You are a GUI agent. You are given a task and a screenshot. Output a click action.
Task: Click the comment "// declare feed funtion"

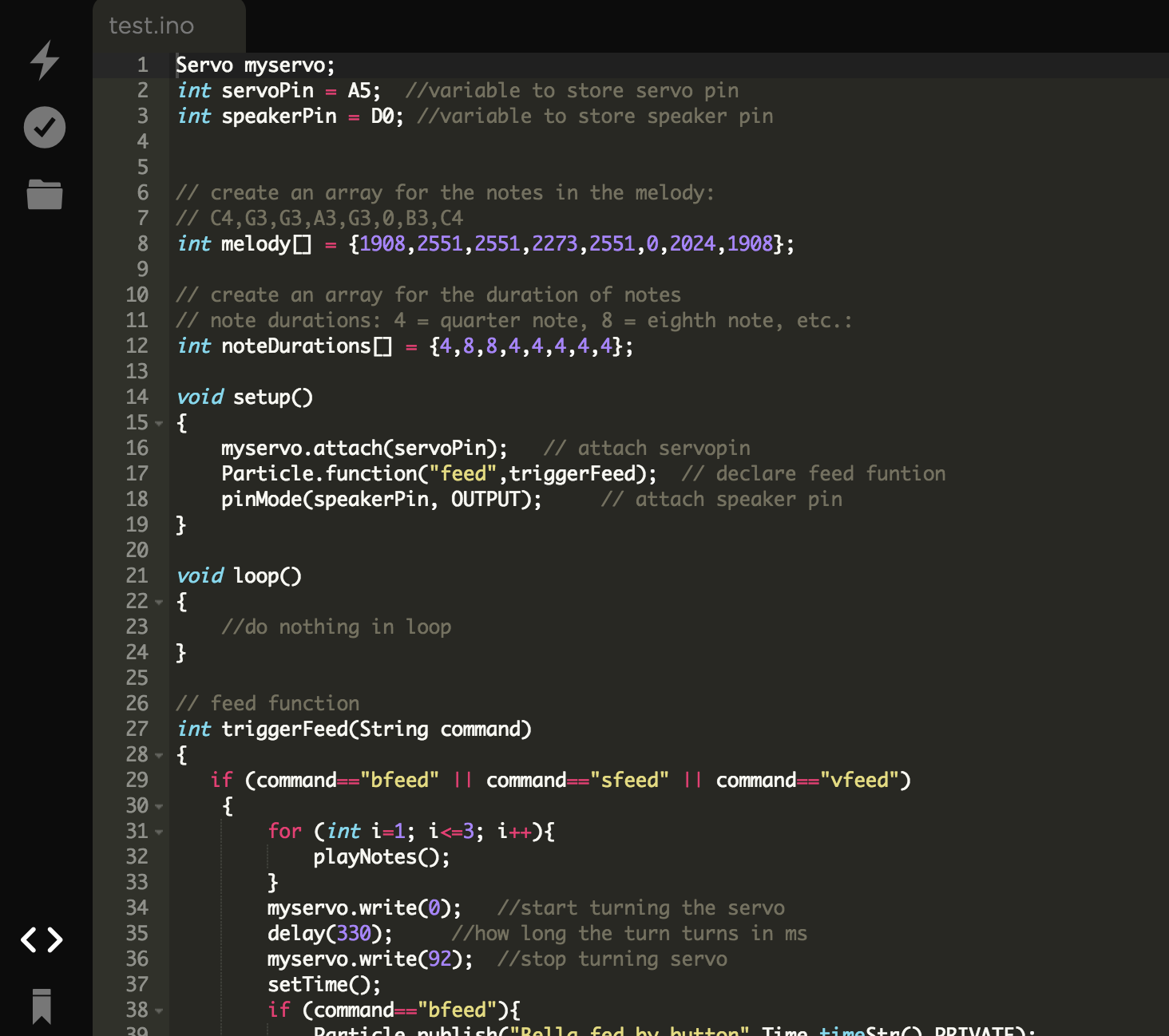[x=814, y=473]
